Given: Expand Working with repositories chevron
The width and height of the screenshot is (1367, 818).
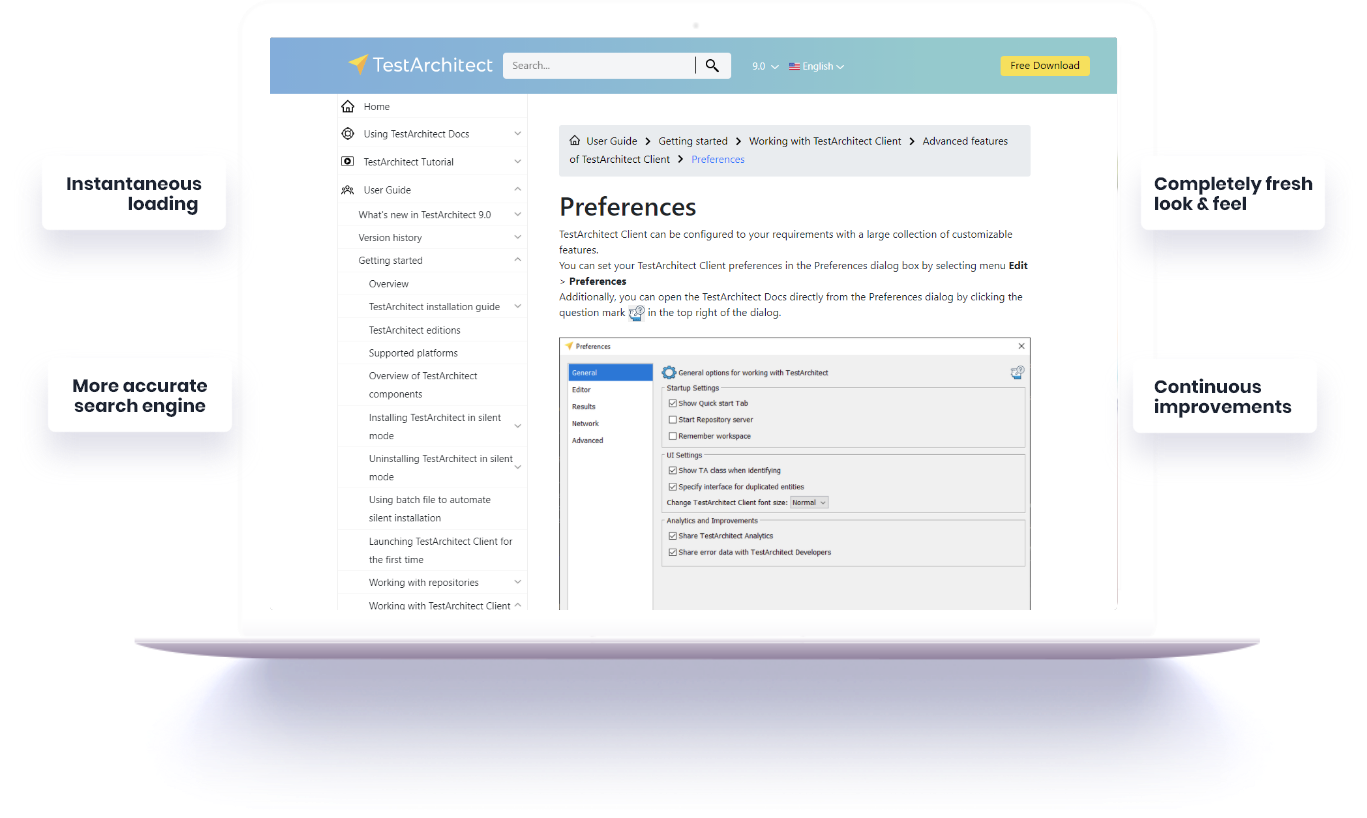Looking at the screenshot, I should pyautogui.click(x=517, y=582).
